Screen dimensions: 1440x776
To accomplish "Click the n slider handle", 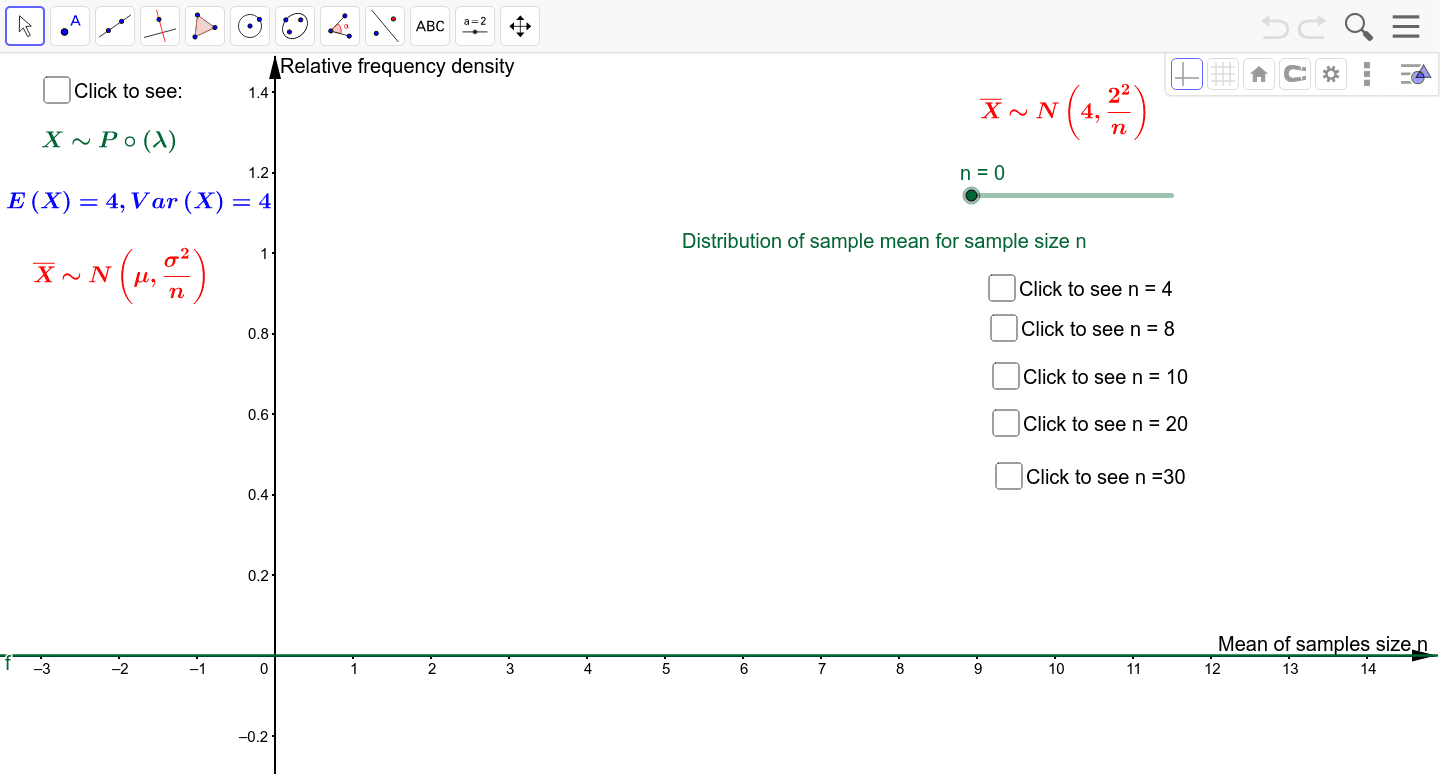I will click(971, 195).
